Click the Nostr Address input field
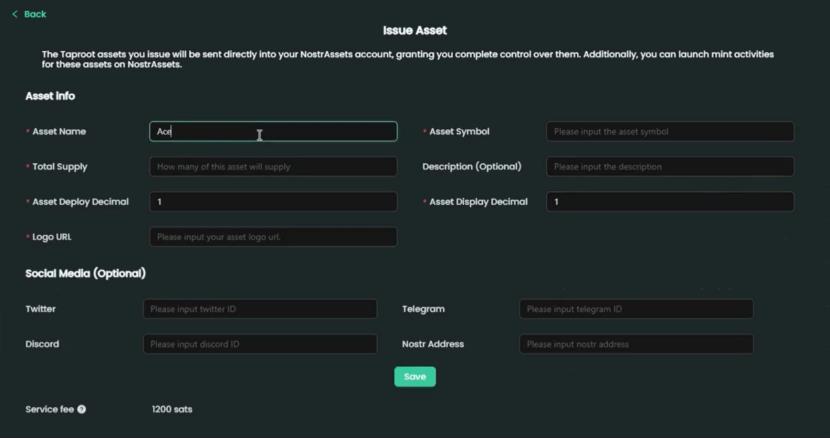The width and height of the screenshot is (830, 439). coord(636,345)
